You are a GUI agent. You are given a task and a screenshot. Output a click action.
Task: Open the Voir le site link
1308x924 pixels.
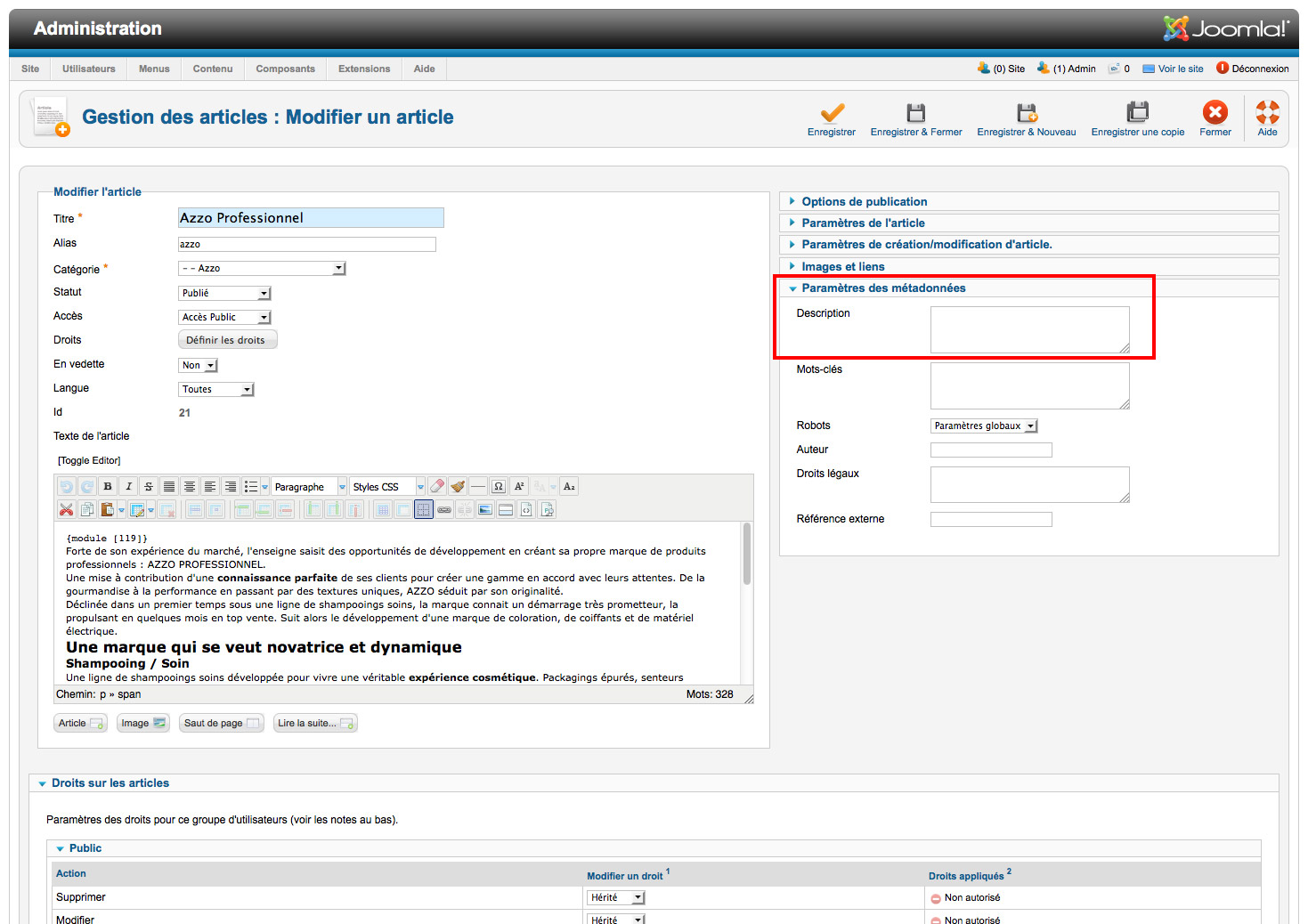(1173, 69)
